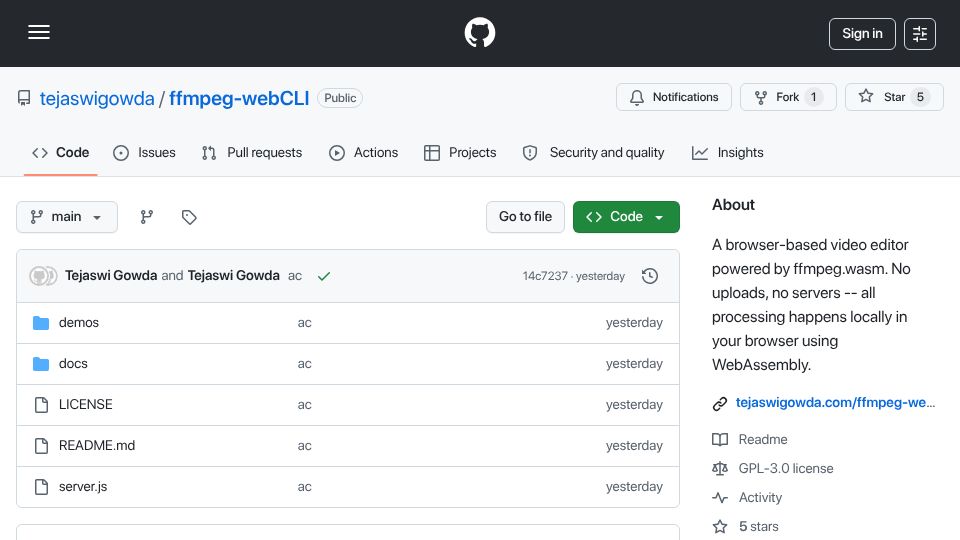Screen dimensions: 960x540
Task: Open the LICENSE file
Action: coord(86,405)
